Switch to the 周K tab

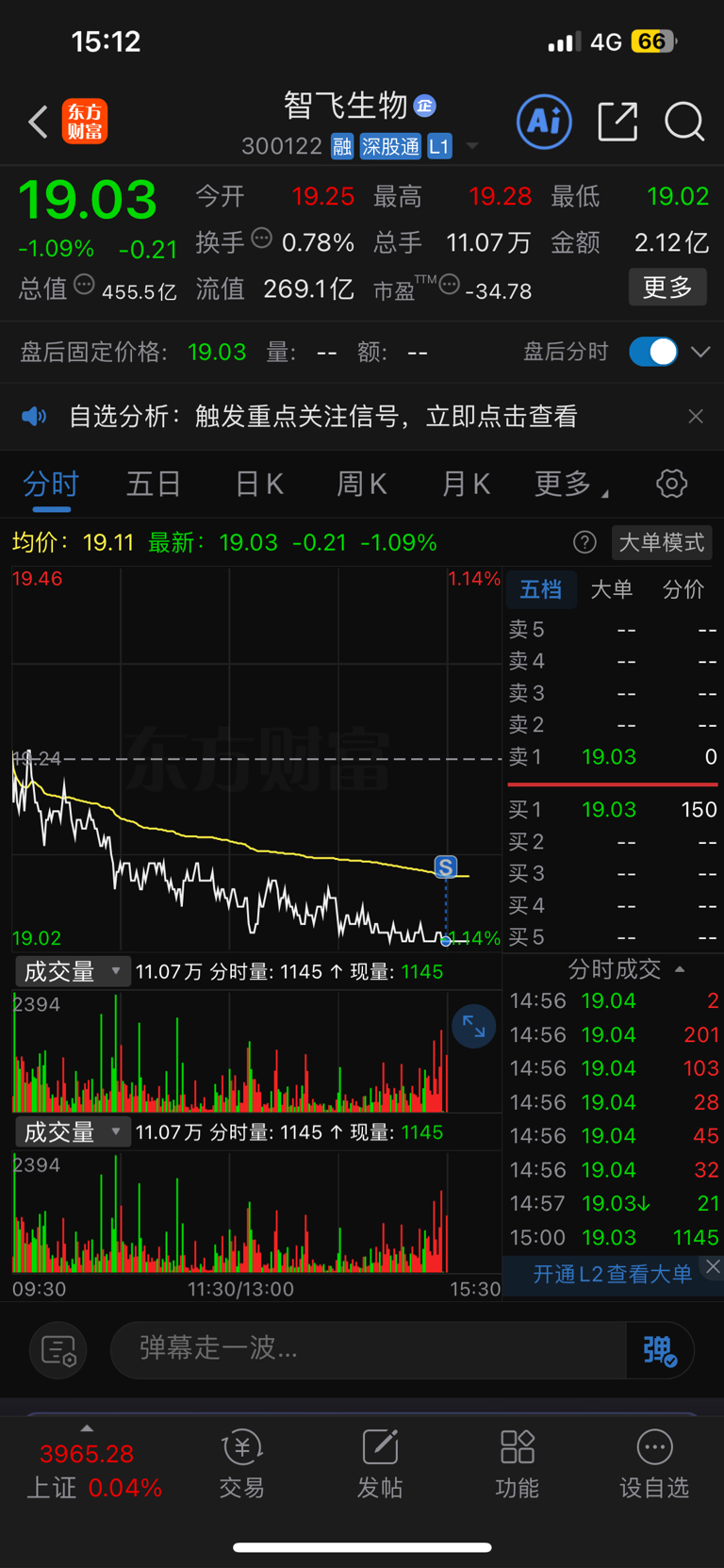(x=362, y=484)
